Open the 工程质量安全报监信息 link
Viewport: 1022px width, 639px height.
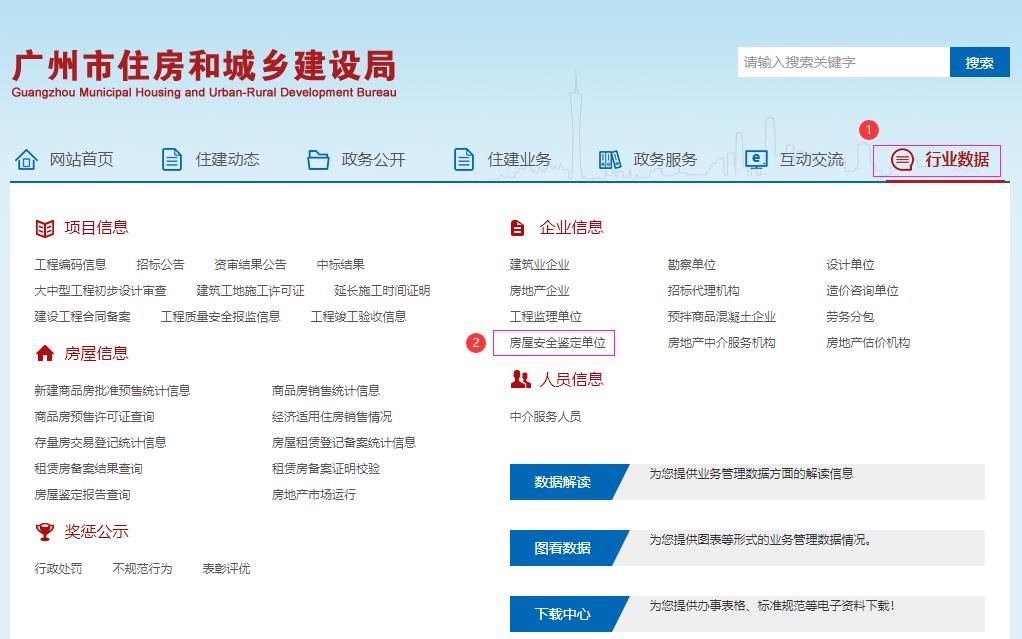(220, 317)
